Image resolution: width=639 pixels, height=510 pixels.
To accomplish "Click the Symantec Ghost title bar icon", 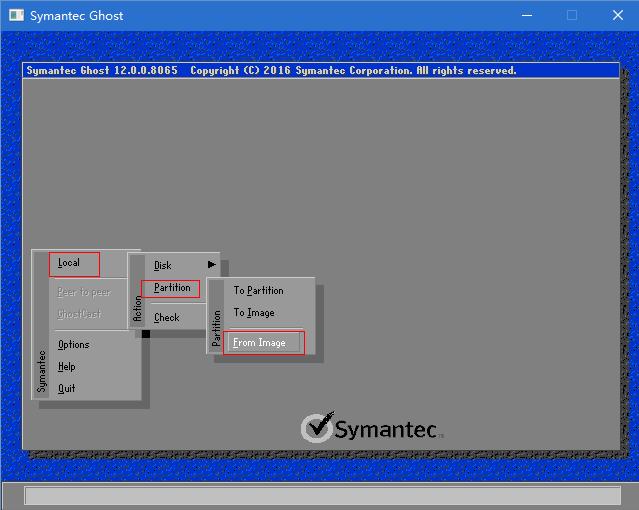I will tap(16, 15).
